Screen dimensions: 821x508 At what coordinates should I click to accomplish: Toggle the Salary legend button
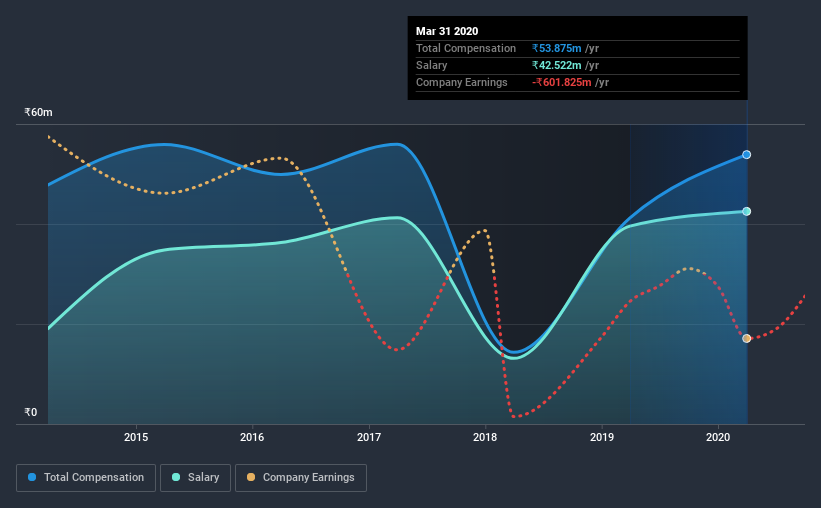(195, 478)
